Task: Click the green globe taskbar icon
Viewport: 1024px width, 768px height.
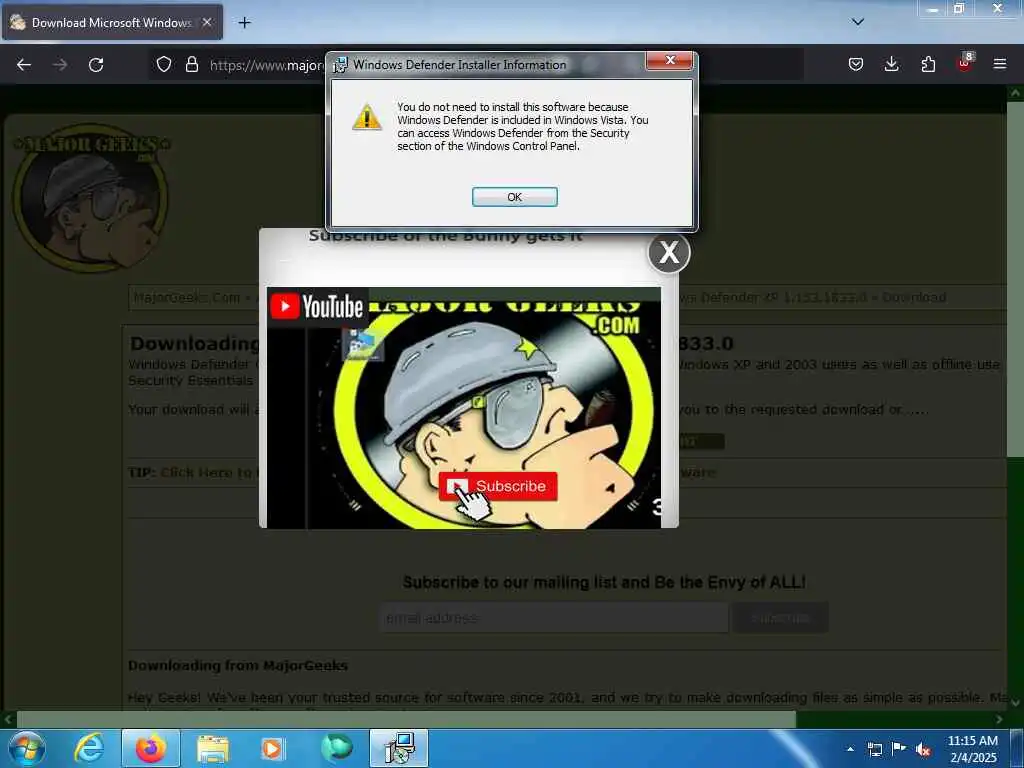Action: [x=336, y=748]
